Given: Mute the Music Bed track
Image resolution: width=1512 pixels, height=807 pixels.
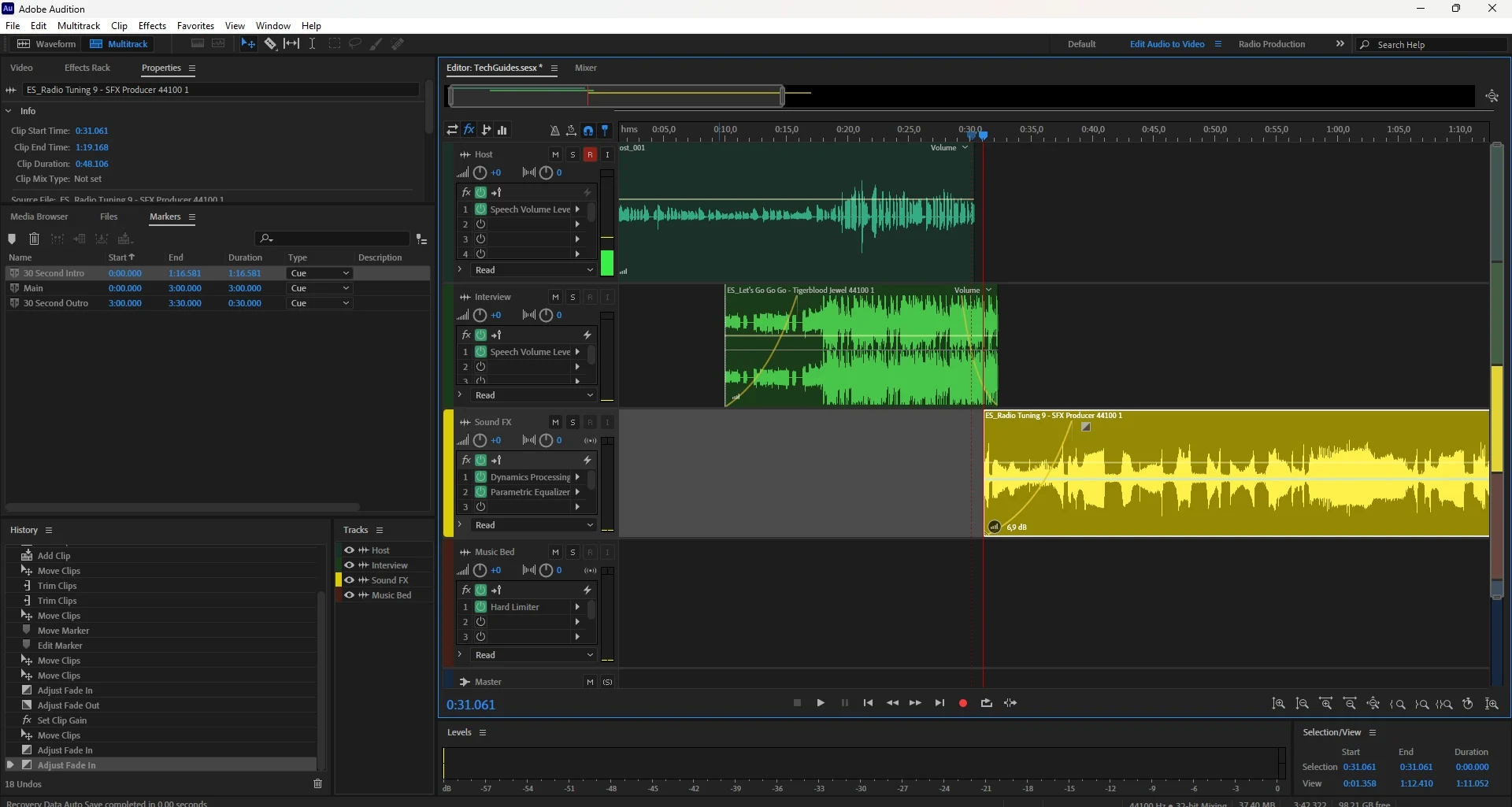Looking at the screenshot, I should (555, 552).
